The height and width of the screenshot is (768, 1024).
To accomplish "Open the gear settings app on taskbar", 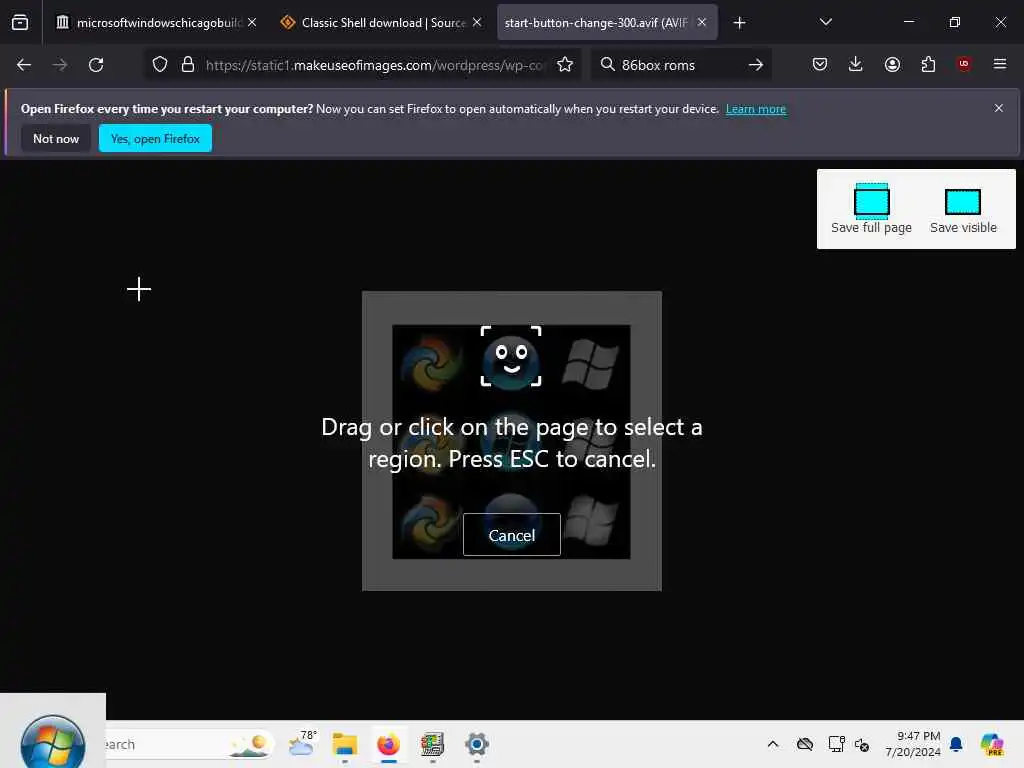I will tap(477, 744).
